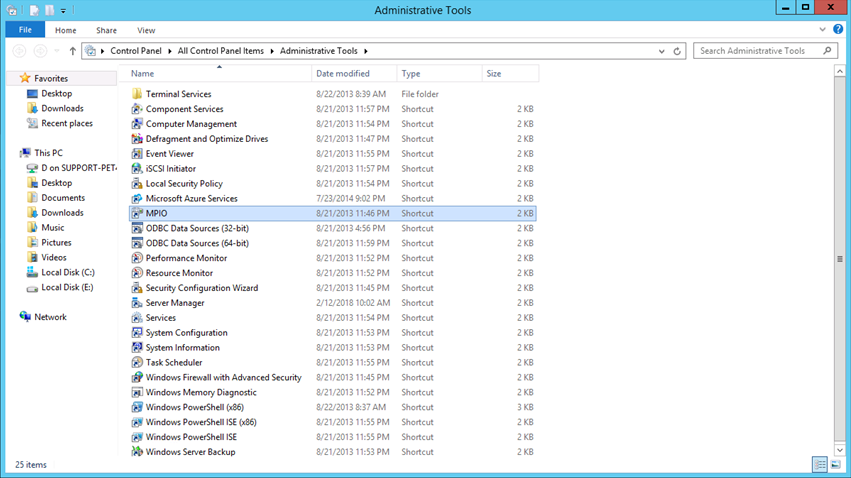This screenshot has height=478, width=851.
Task: Click the Windows Server Backup icon
Action: [x=137, y=452]
